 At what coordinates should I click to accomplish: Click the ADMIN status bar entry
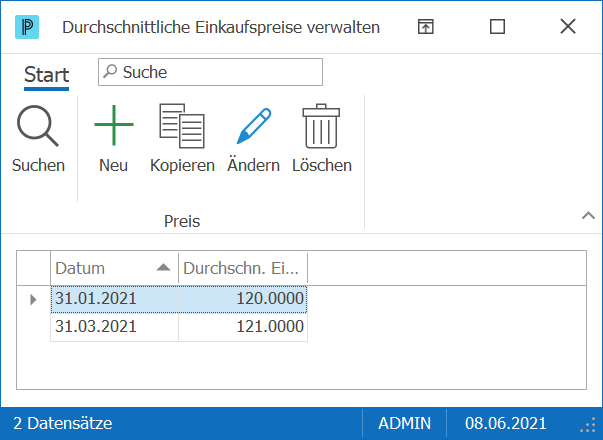point(405,423)
